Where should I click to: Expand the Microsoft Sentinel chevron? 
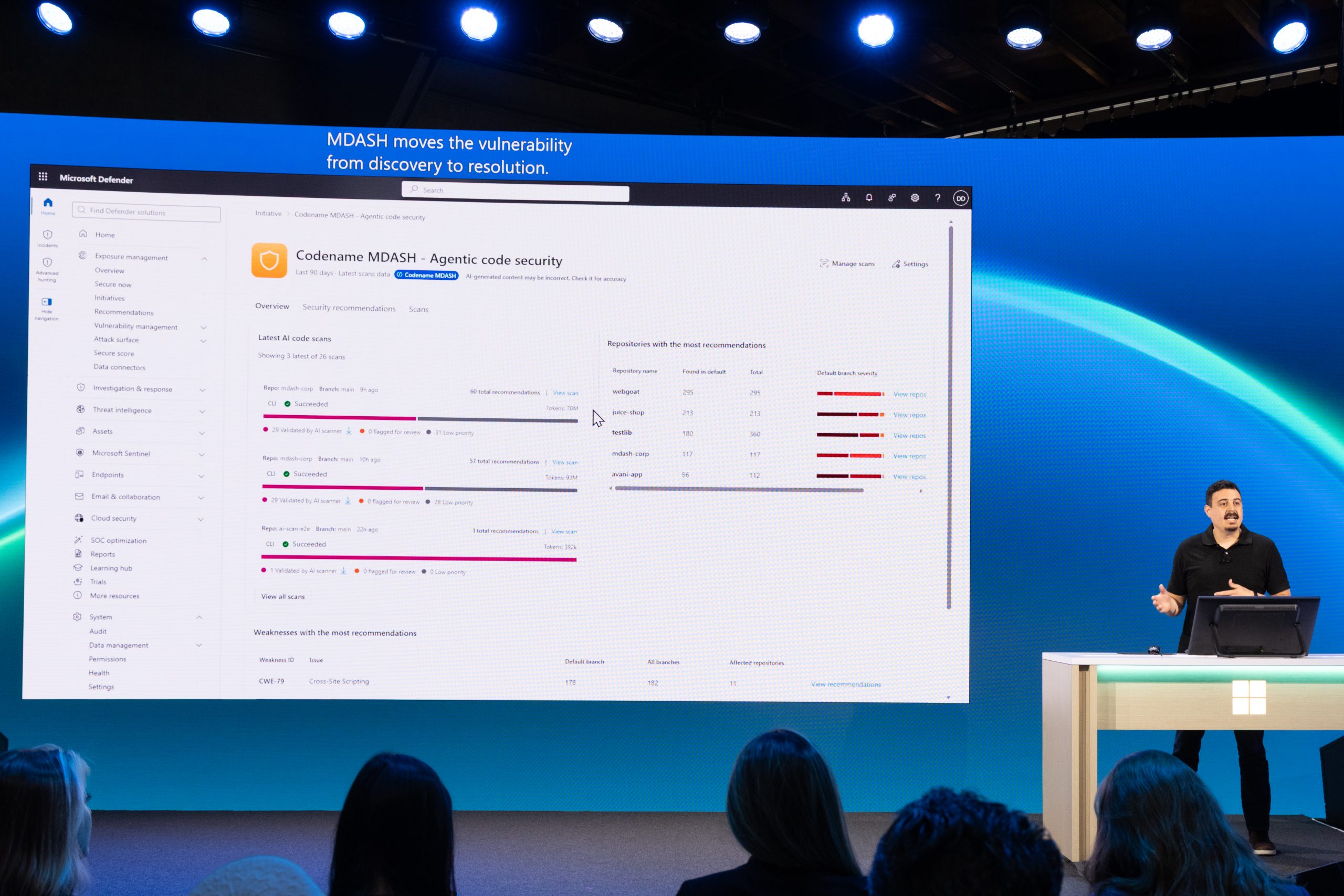coord(202,455)
